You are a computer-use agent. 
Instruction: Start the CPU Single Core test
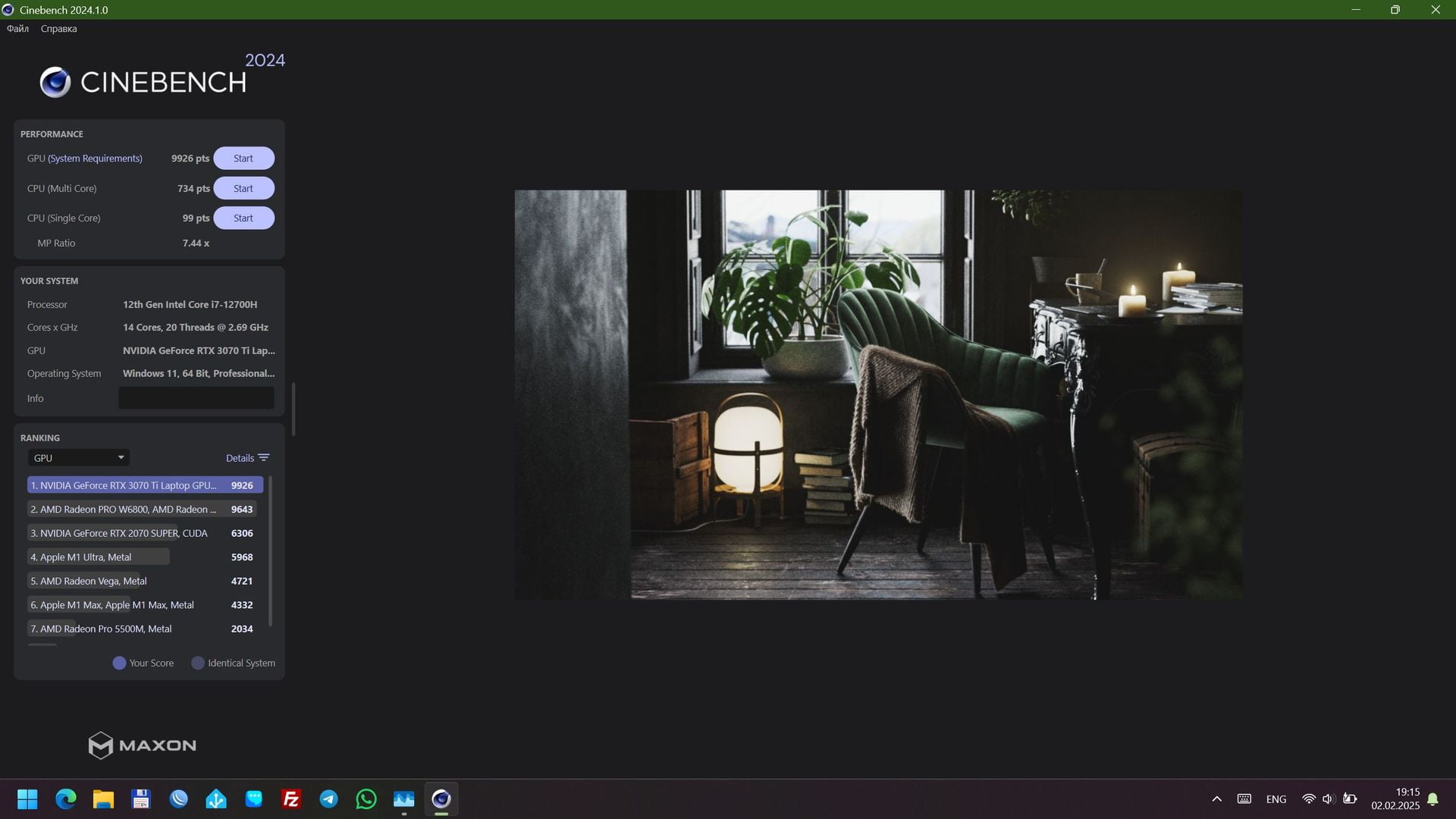tap(243, 218)
